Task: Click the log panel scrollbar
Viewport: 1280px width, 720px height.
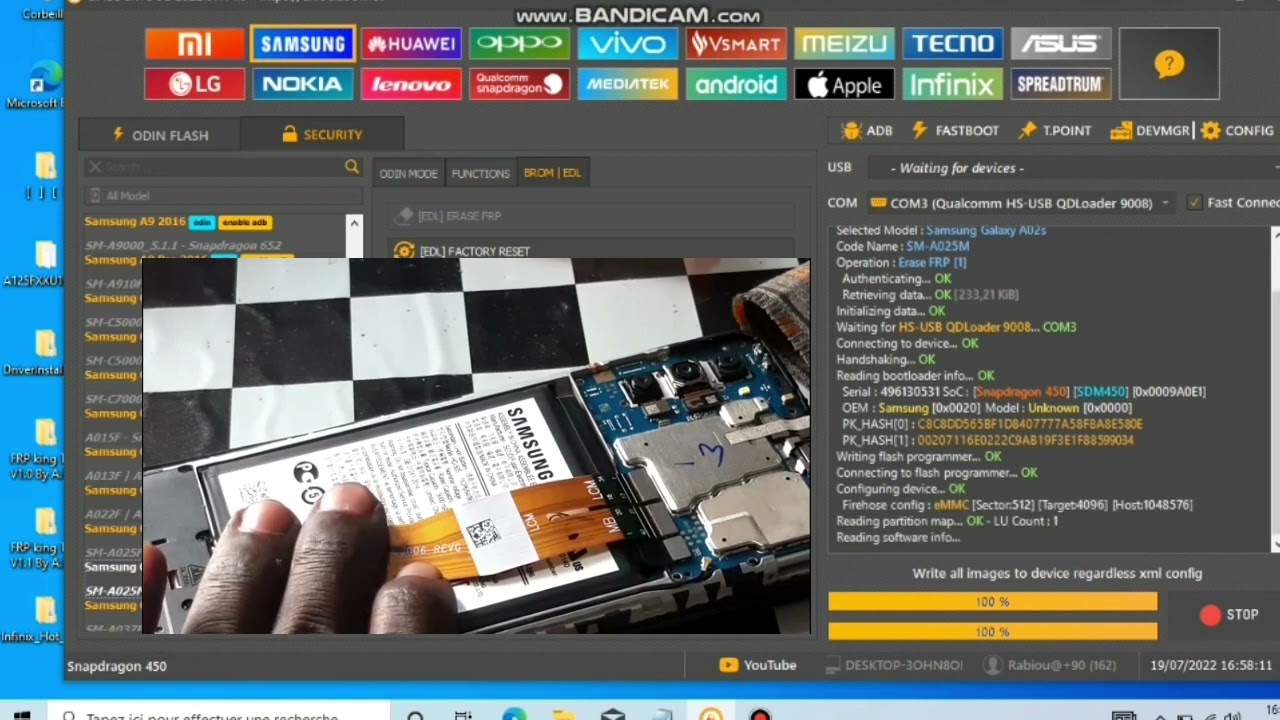Action: click(1275, 388)
